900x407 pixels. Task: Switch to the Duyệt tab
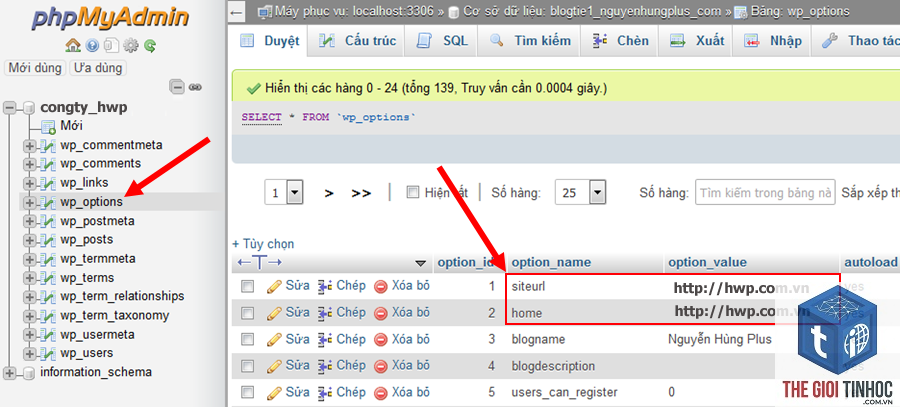tap(270, 41)
